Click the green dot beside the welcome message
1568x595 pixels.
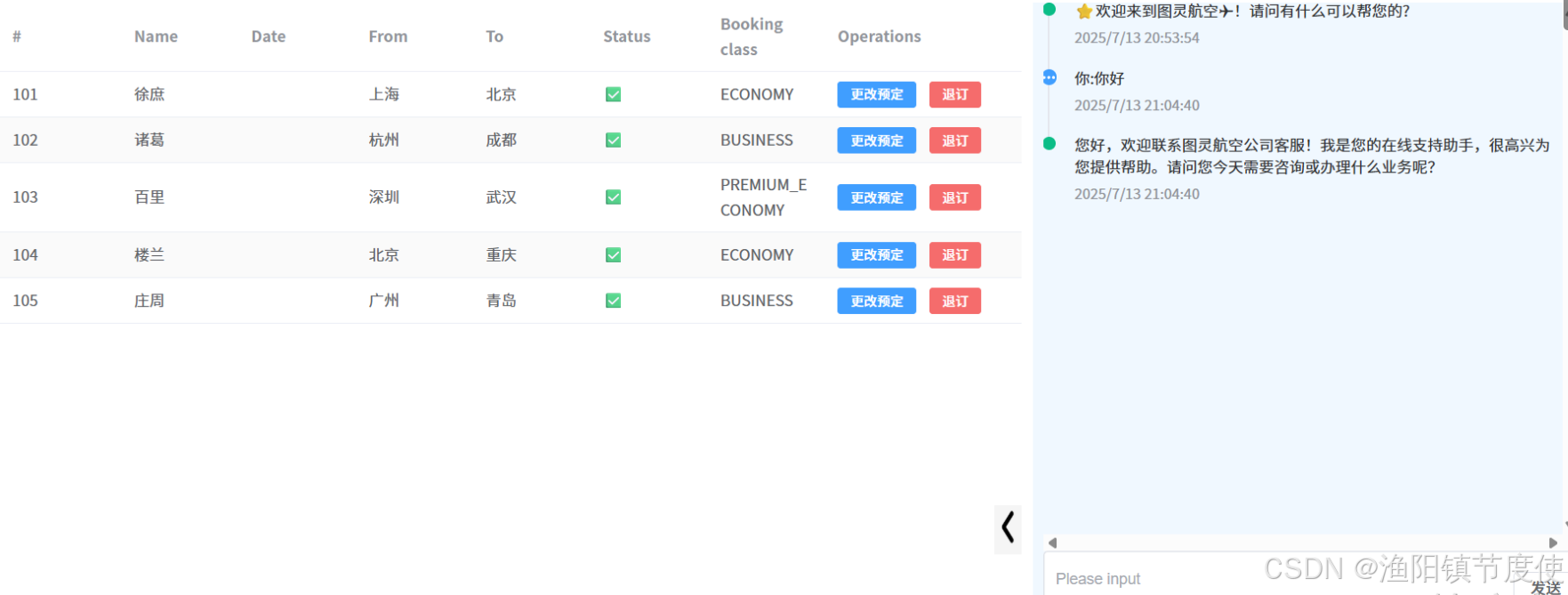[1049, 10]
